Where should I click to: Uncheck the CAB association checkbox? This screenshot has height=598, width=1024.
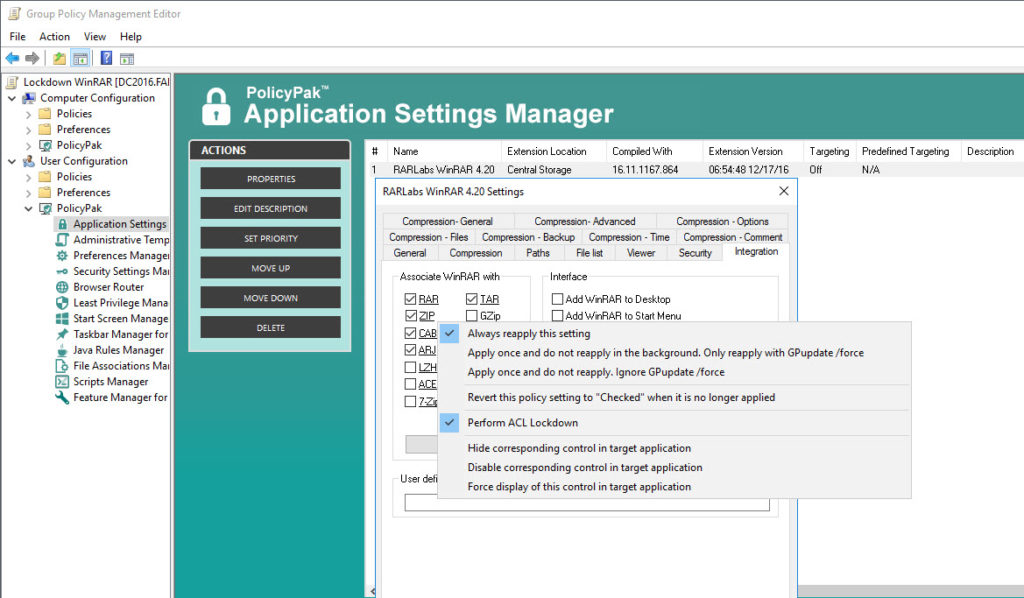pyautogui.click(x=410, y=333)
